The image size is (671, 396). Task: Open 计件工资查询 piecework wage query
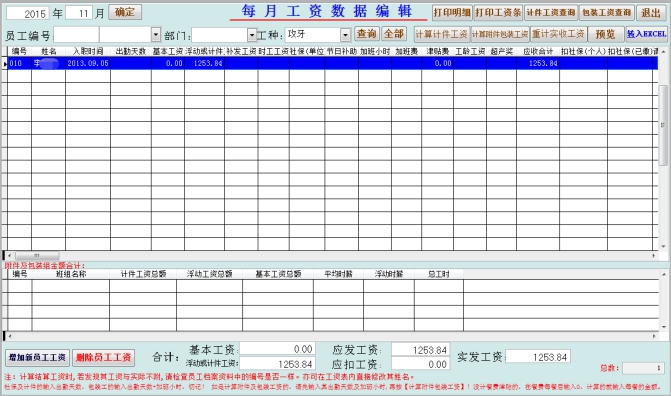click(551, 13)
